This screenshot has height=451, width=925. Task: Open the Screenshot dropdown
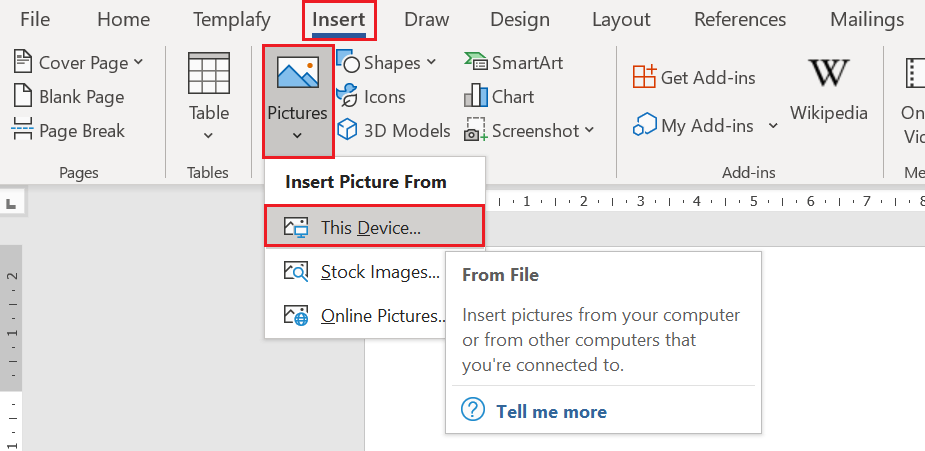pos(589,130)
